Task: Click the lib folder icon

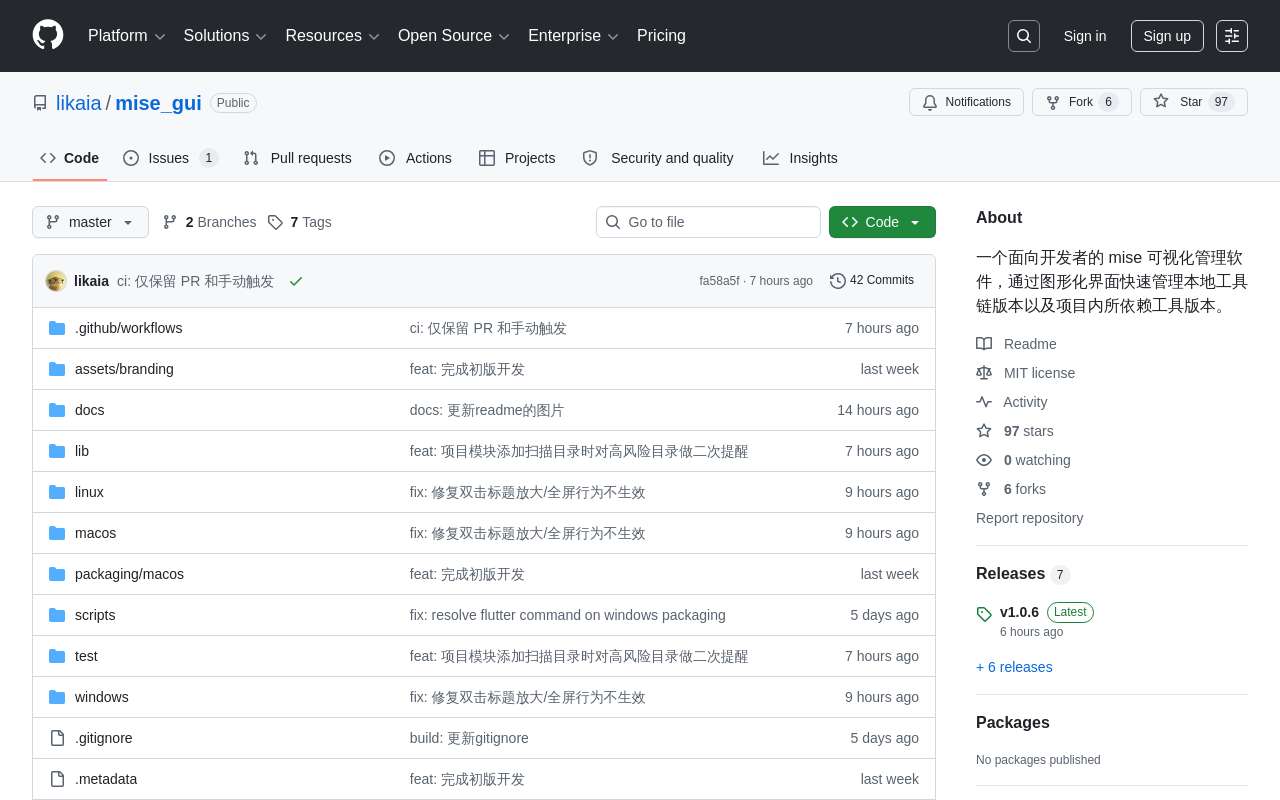Action: tap(57, 451)
